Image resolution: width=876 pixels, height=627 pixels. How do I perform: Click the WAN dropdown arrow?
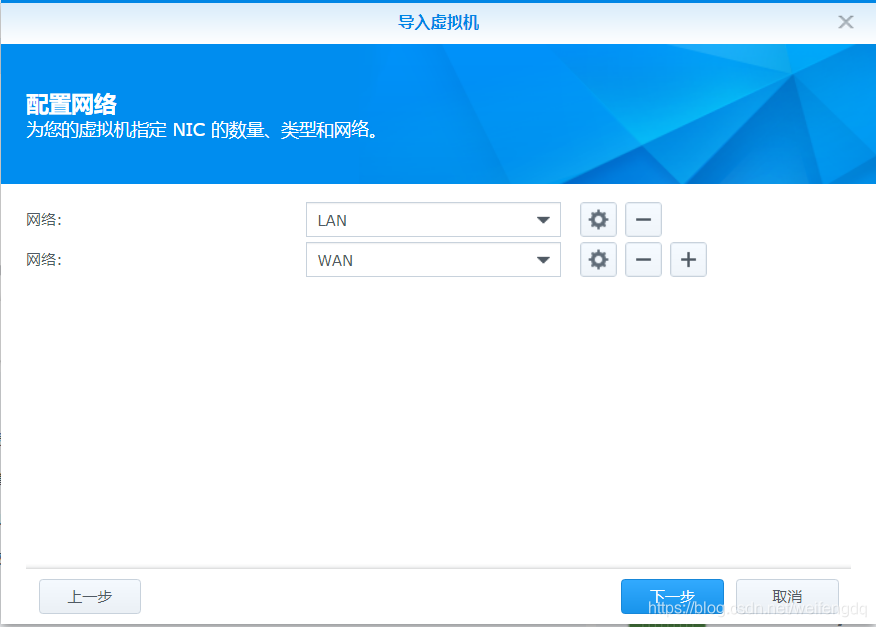(x=544, y=259)
